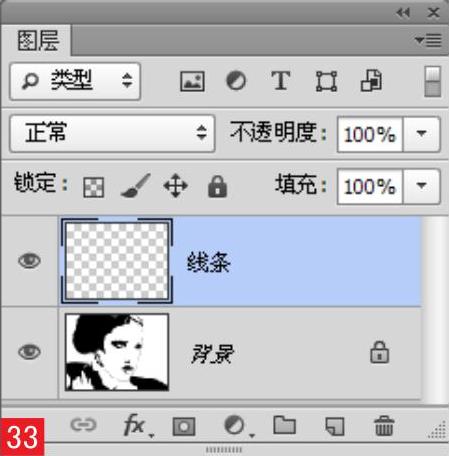Open the 不透明度 opacity slider arrow
The width and height of the screenshot is (449, 456).
422,134
